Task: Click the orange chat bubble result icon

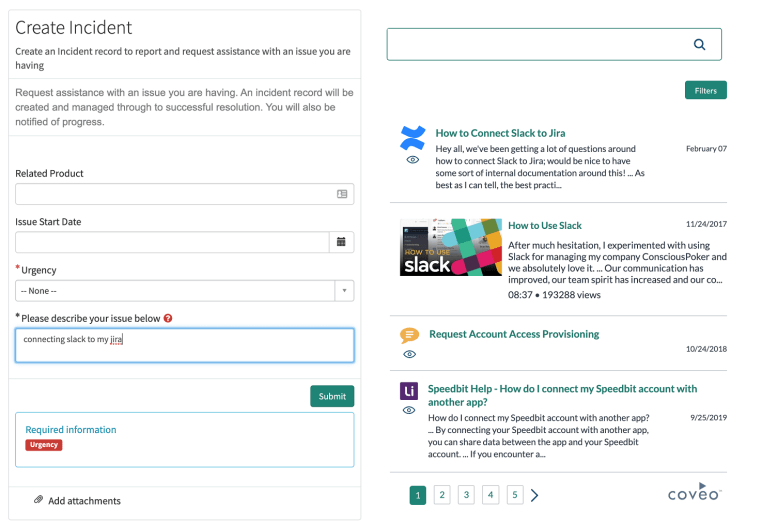Action: [x=410, y=335]
